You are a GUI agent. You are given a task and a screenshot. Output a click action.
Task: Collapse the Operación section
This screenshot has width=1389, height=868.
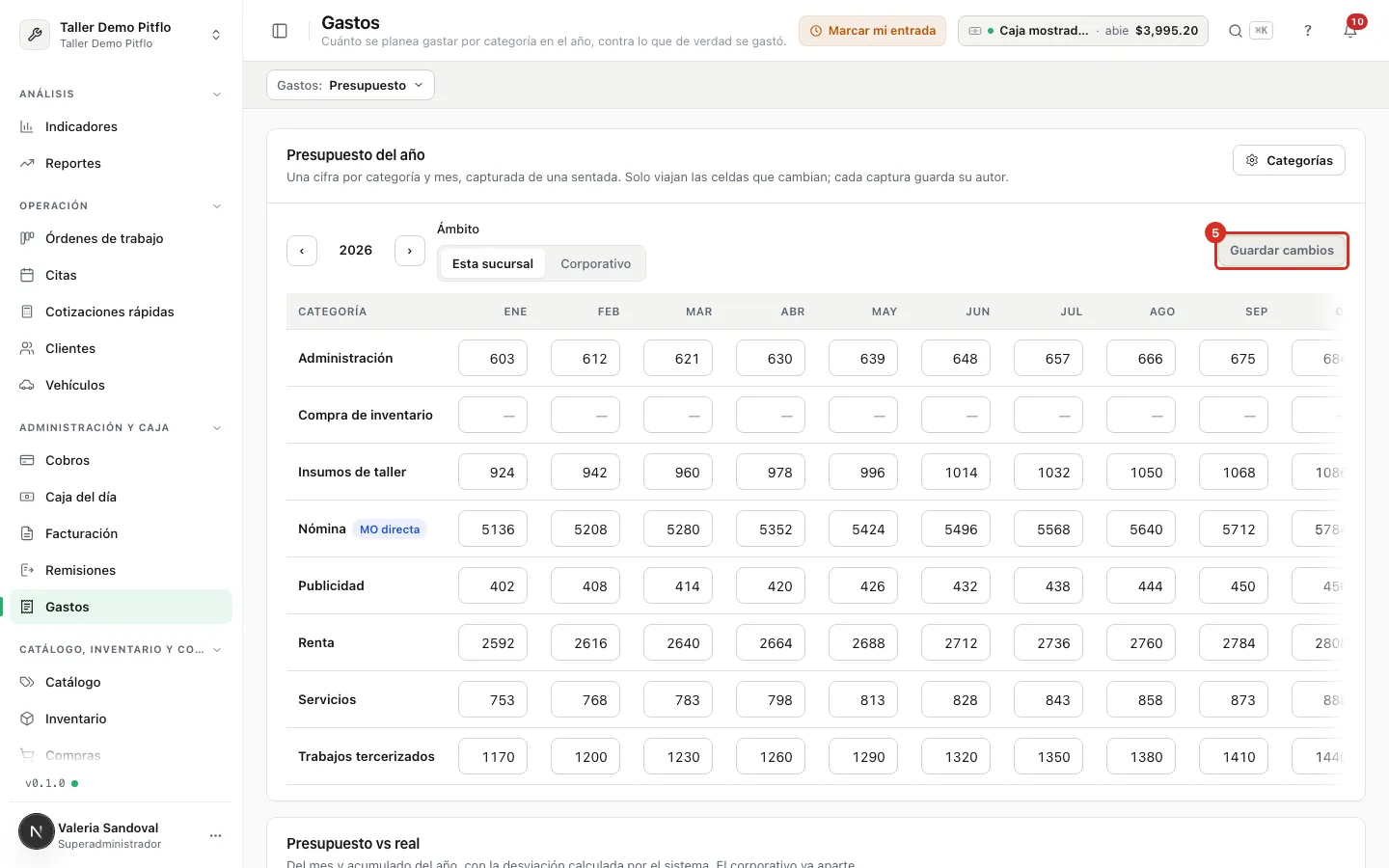click(x=217, y=206)
